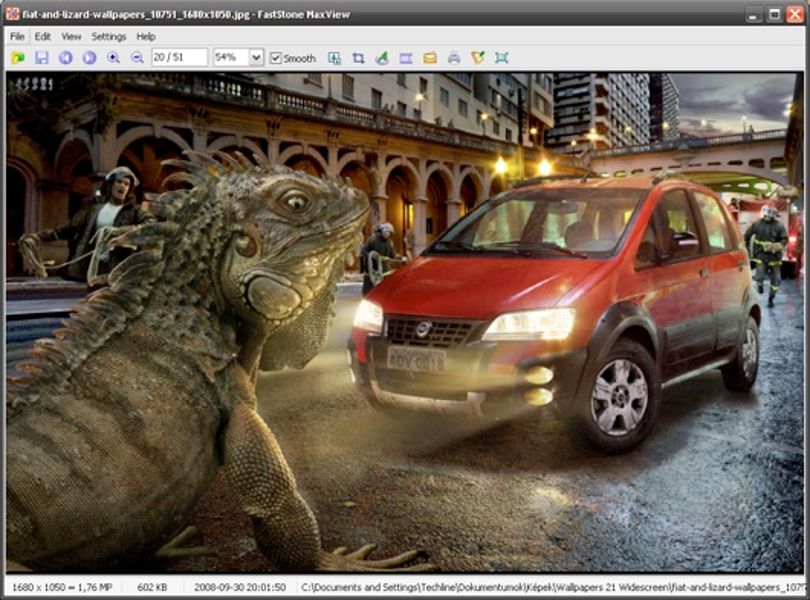
Task: Expand the 54% zoom dropdown
Action: (256, 57)
